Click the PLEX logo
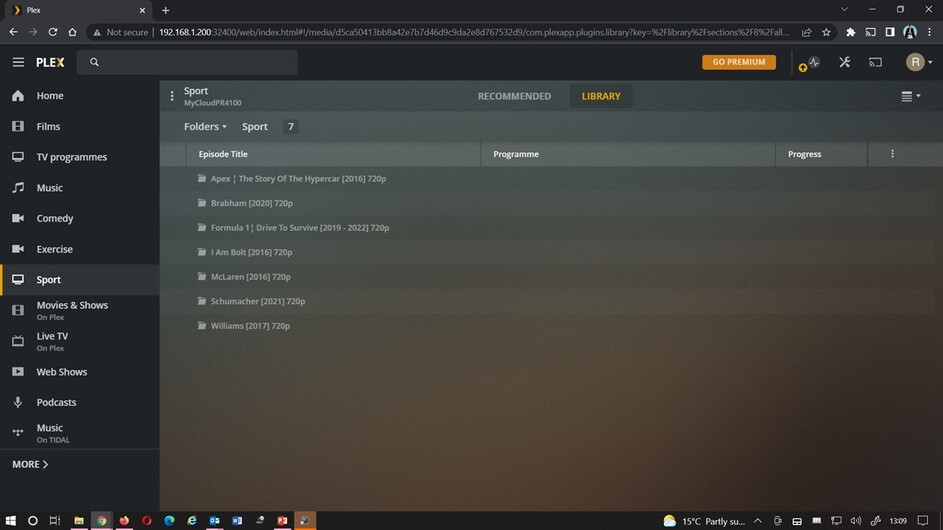 50,62
